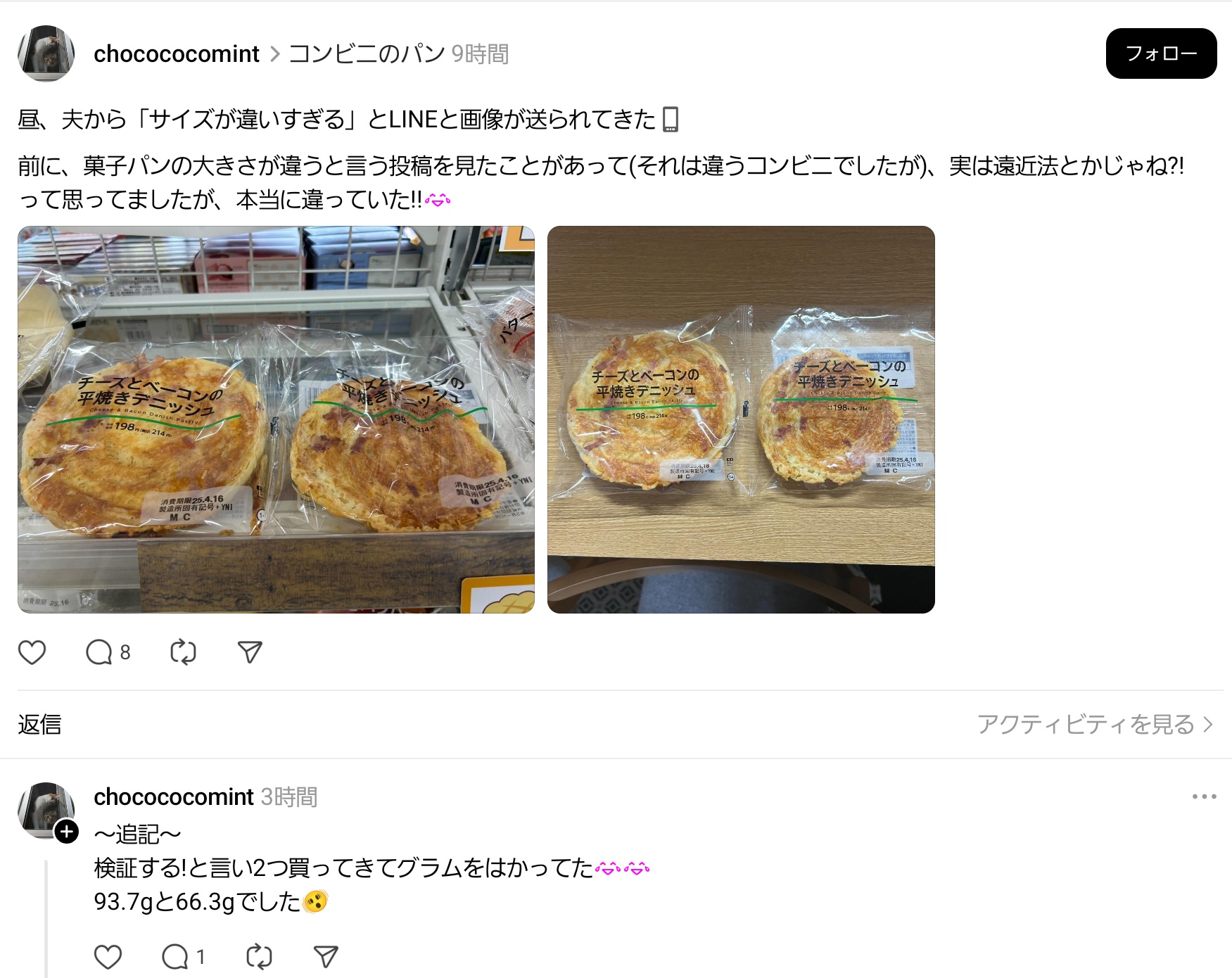
Task: Open chocococomint profile from main post header
Action: click(177, 53)
